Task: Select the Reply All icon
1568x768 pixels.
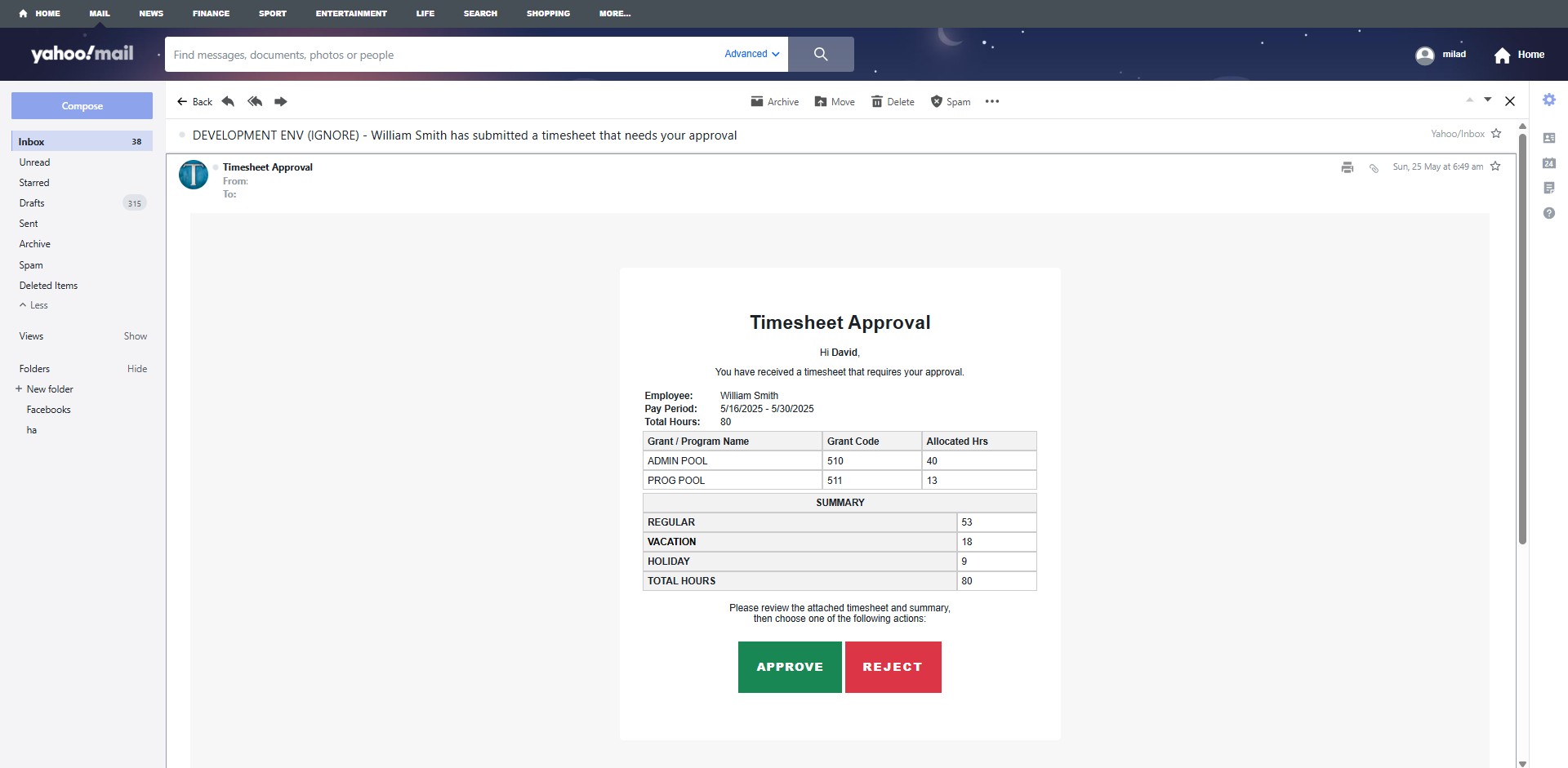Action: click(x=254, y=101)
